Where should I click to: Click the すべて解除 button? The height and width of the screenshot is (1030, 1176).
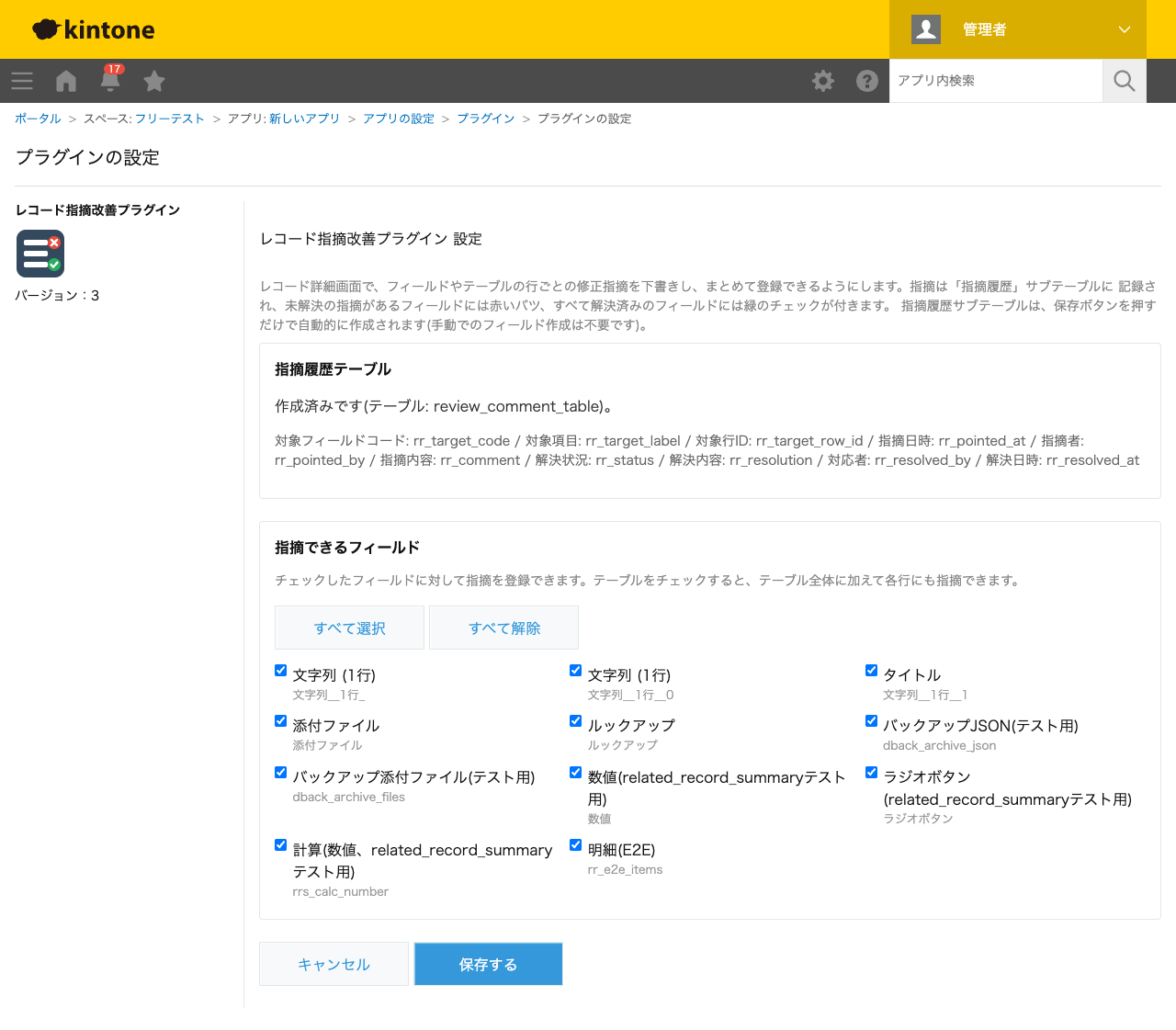pyautogui.click(x=504, y=628)
